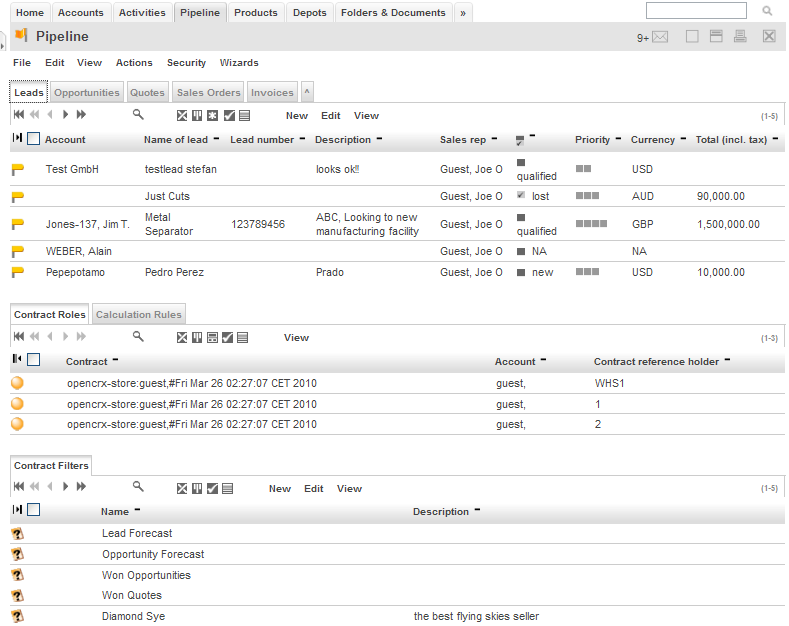789x626 pixels.
Task: Open search magnifier in Contract Filters toolbar
Action: point(138,487)
